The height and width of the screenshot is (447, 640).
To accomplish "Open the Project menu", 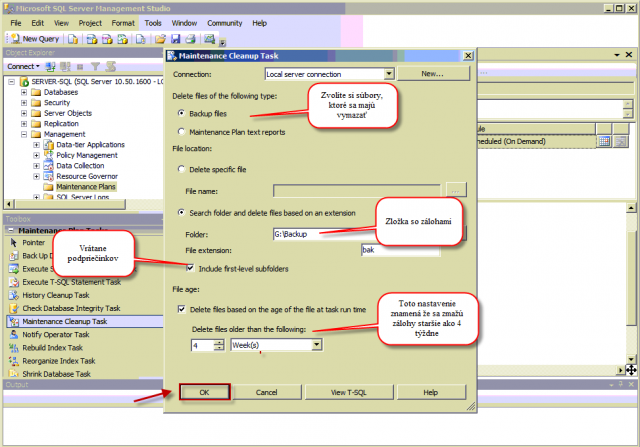I will coord(90,23).
